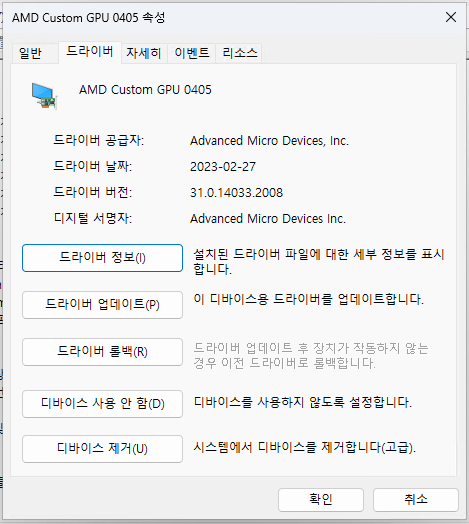469x524 pixels.
Task: Open the 자세히 tab
Action: [144, 53]
